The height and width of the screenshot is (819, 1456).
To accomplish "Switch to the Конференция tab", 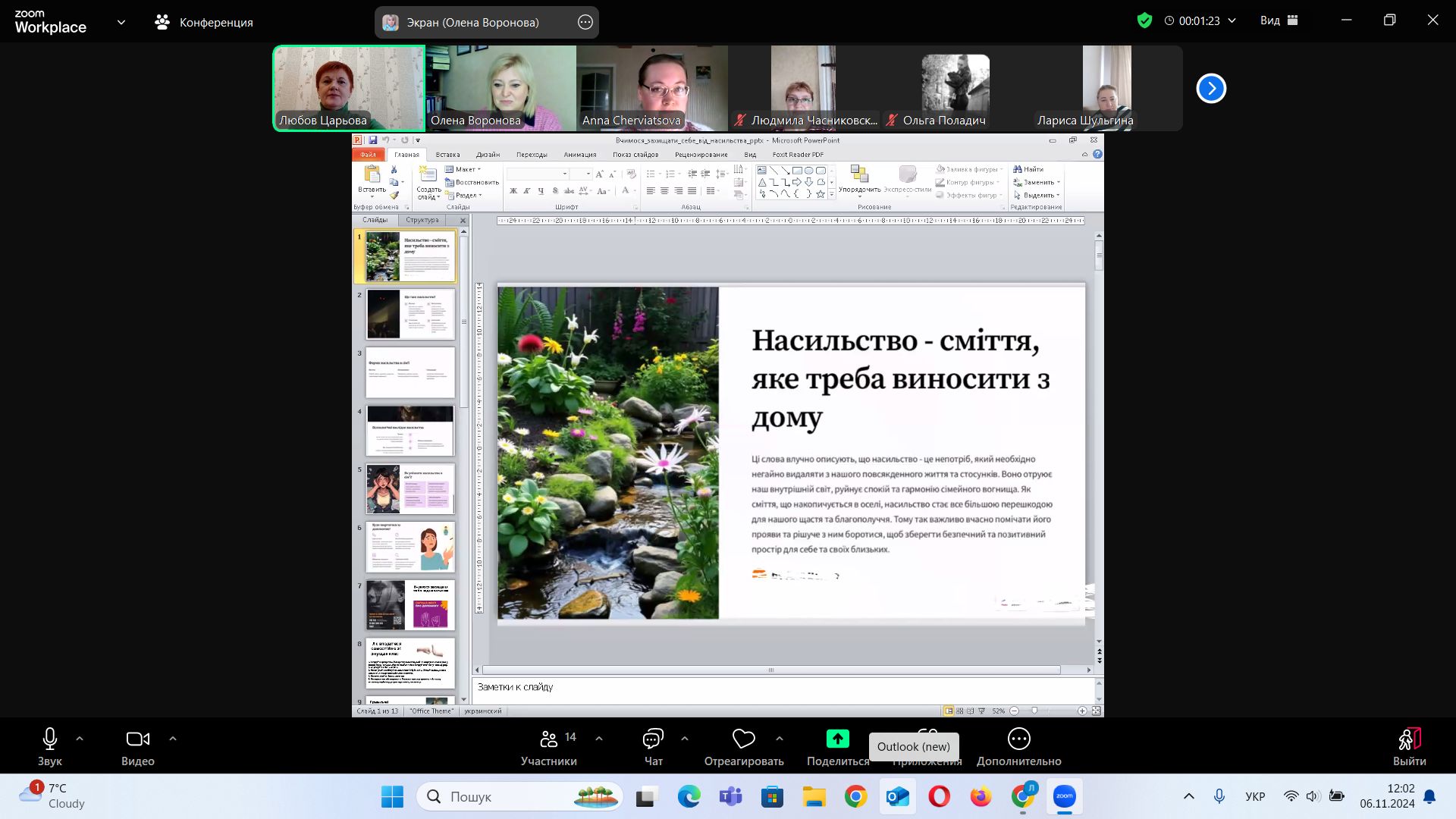I will click(x=205, y=22).
